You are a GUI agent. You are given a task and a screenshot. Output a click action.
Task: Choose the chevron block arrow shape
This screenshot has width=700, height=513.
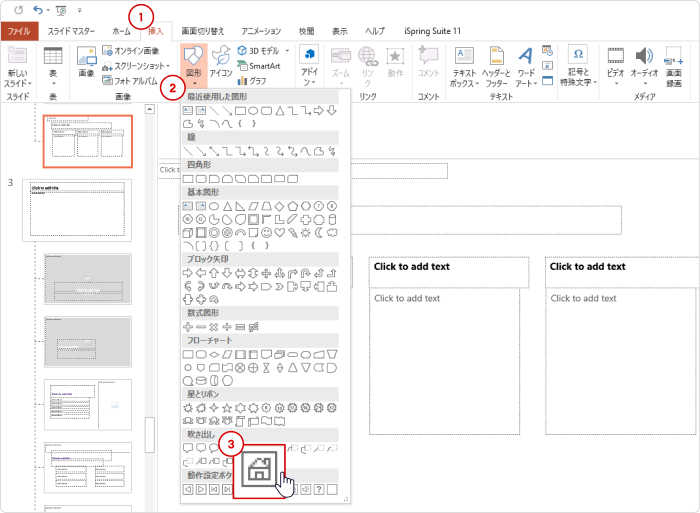(279, 286)
